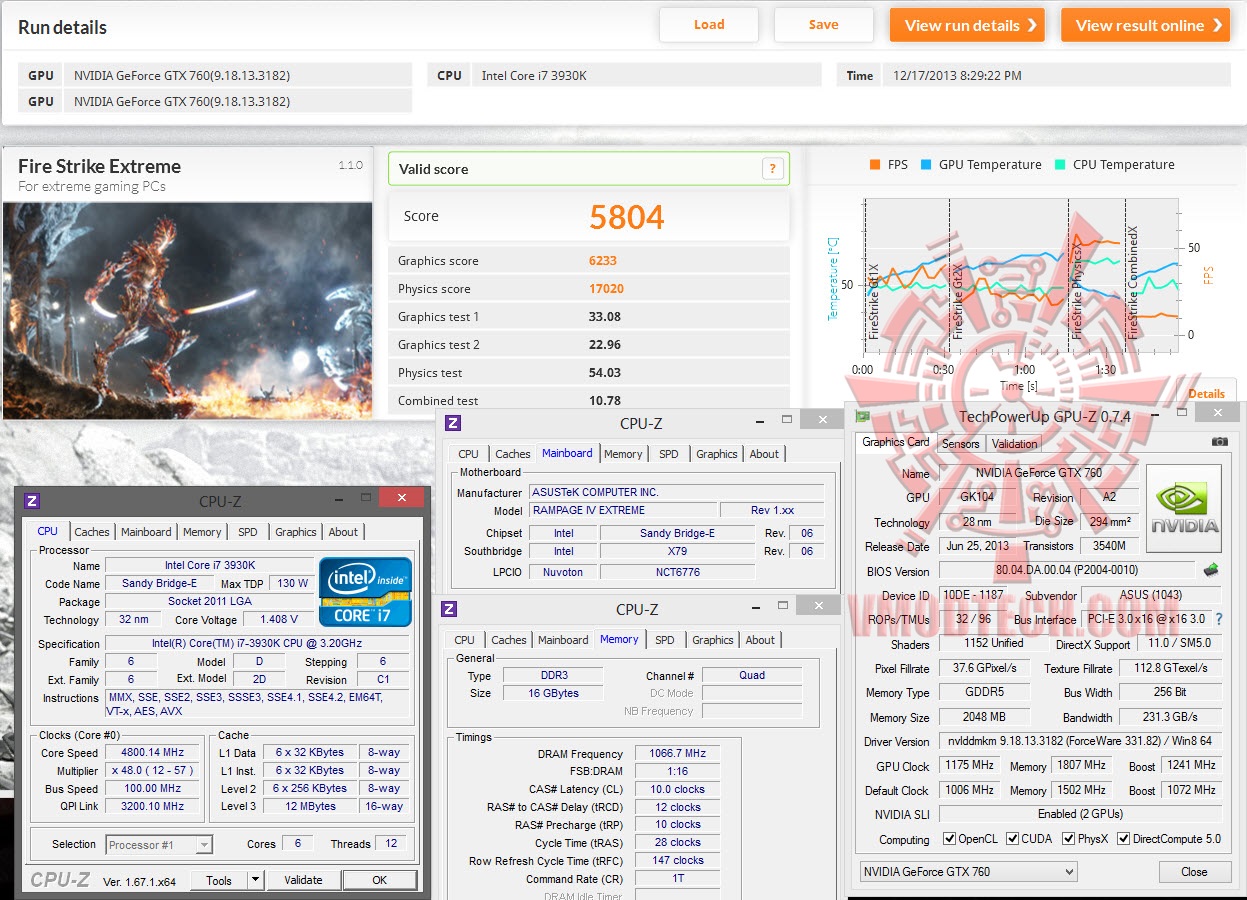
Task: Open the SPD tab in CPU-Z Memory window
Action: click(x=665, y=640)
